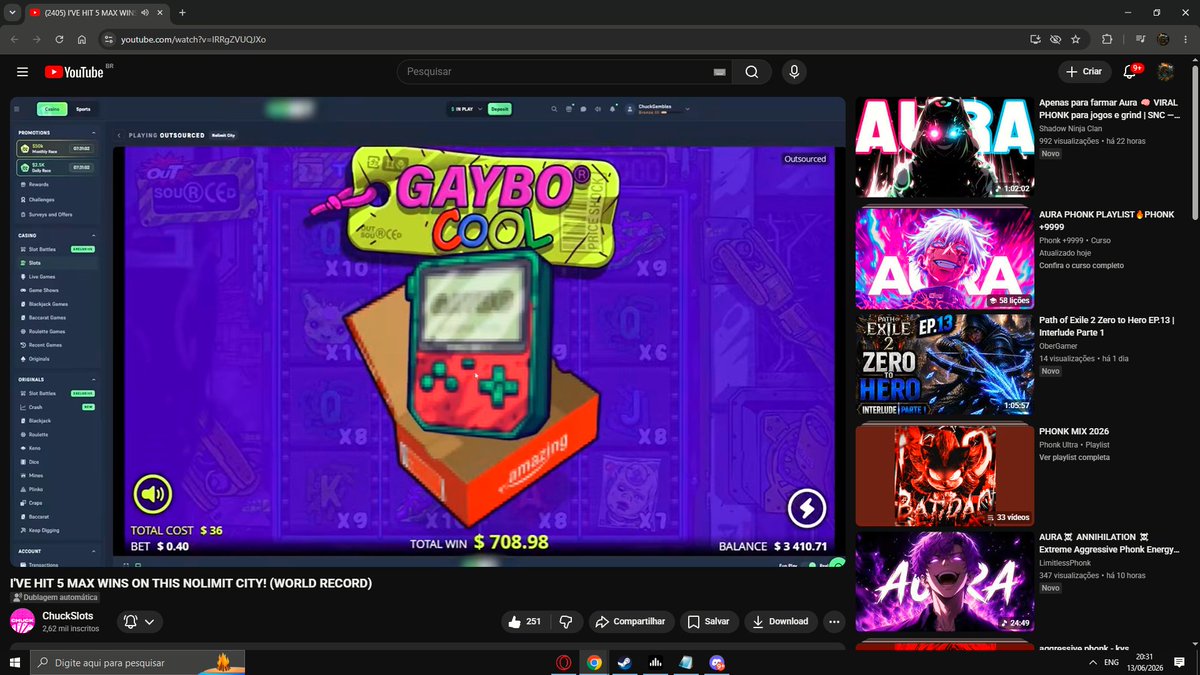Open the YouTube guide hamburger menu
Screen dimensions: 1200x675
[22, 72]
